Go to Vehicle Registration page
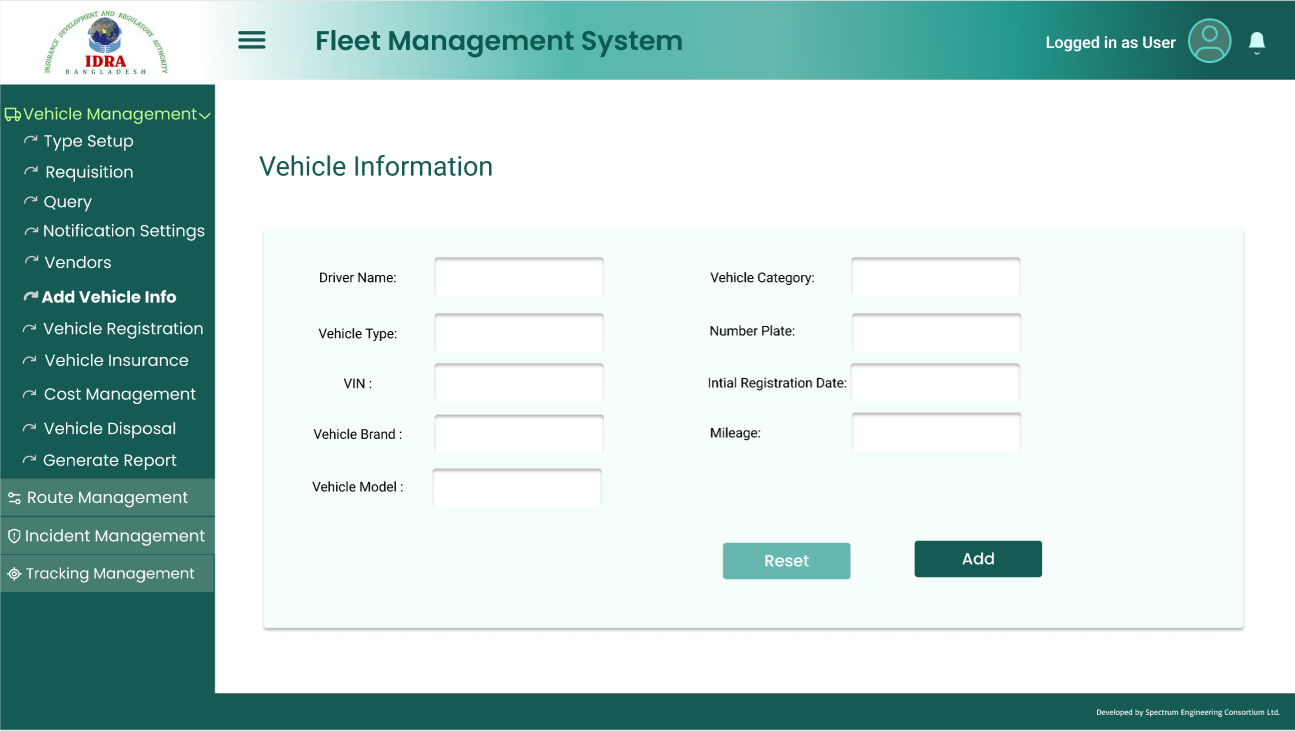Image resolution: width=1295 pixels, height=731 pixels. point(122,329)
